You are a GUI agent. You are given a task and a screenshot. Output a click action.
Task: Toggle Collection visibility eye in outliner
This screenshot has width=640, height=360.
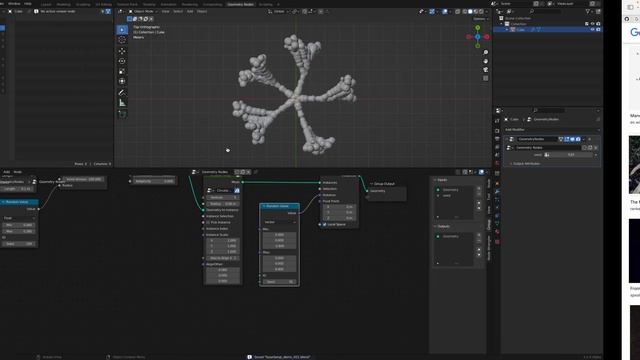click(x=592, y=24)
